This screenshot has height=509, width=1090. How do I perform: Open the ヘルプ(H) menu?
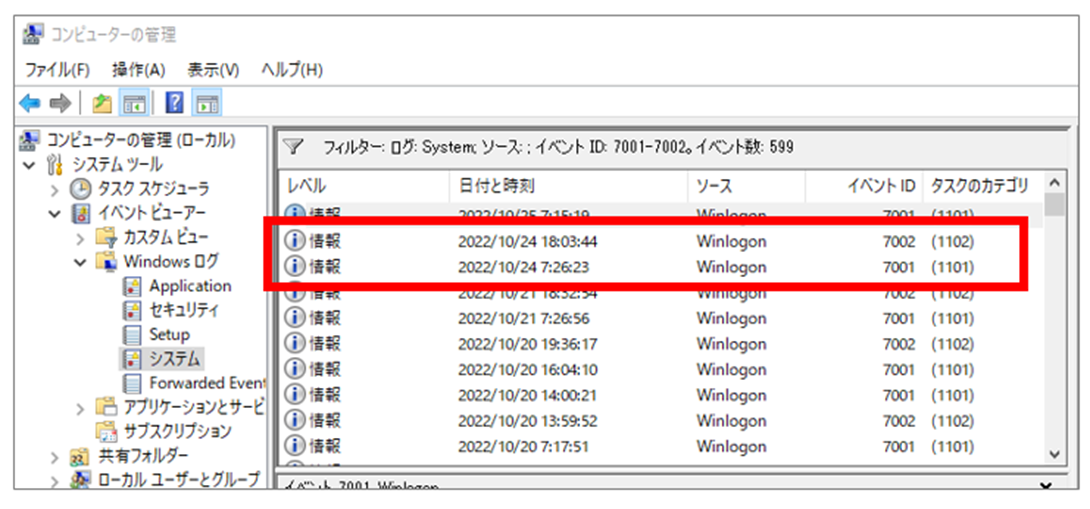(292, 70)
